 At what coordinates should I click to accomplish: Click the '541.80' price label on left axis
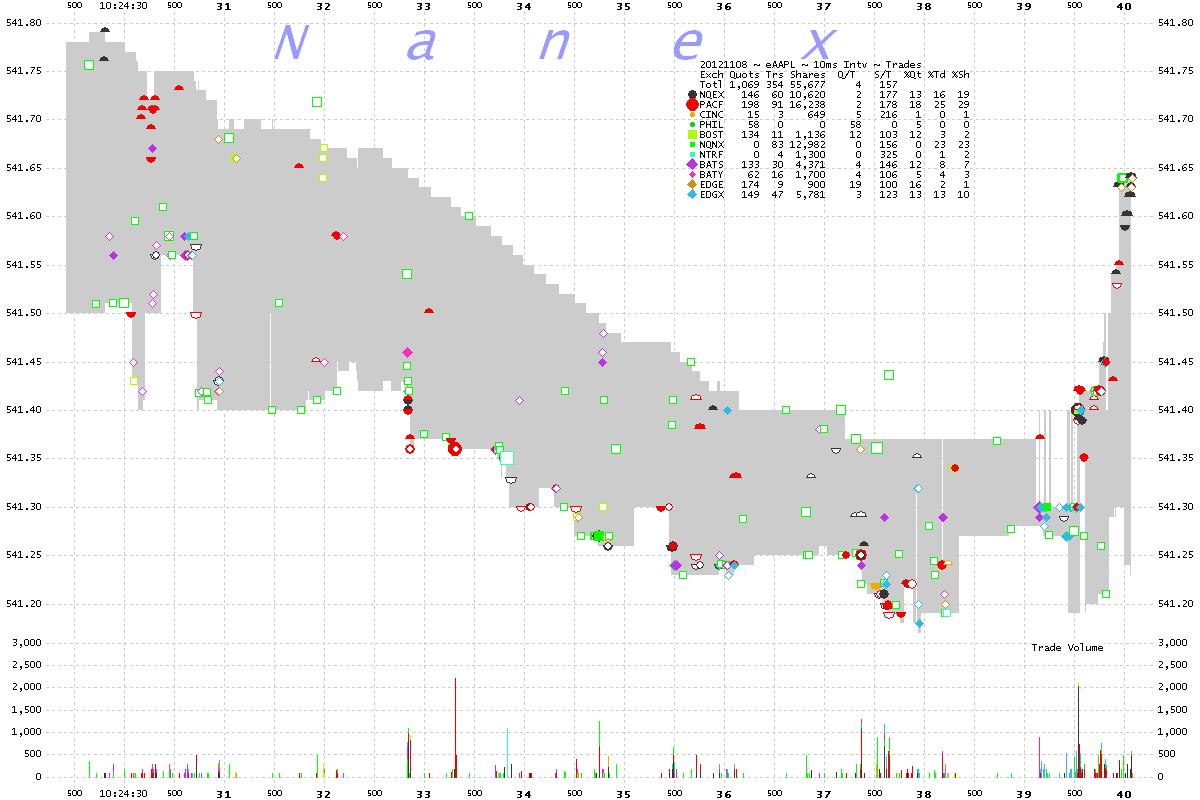(24, 22)
